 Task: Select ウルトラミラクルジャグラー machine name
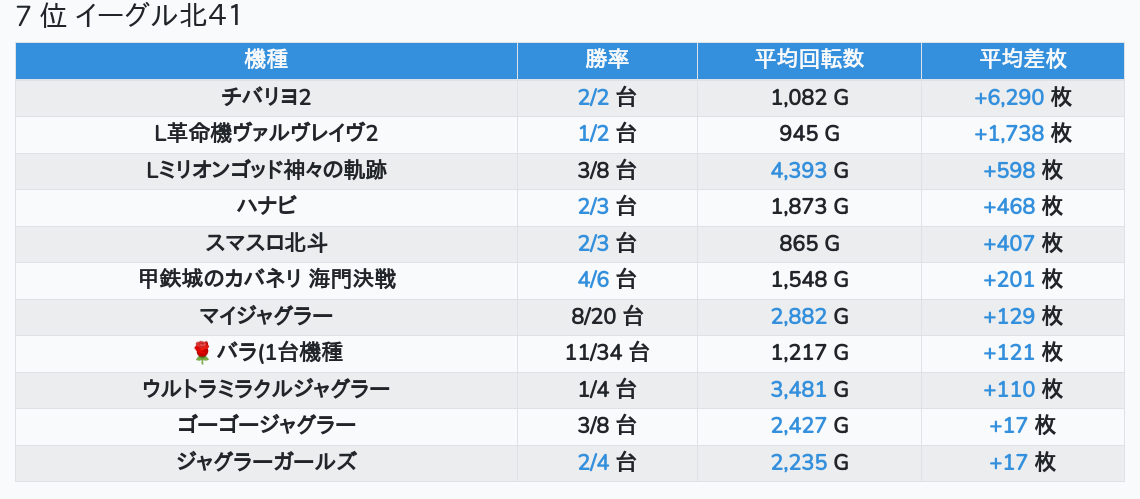[266, 389]
